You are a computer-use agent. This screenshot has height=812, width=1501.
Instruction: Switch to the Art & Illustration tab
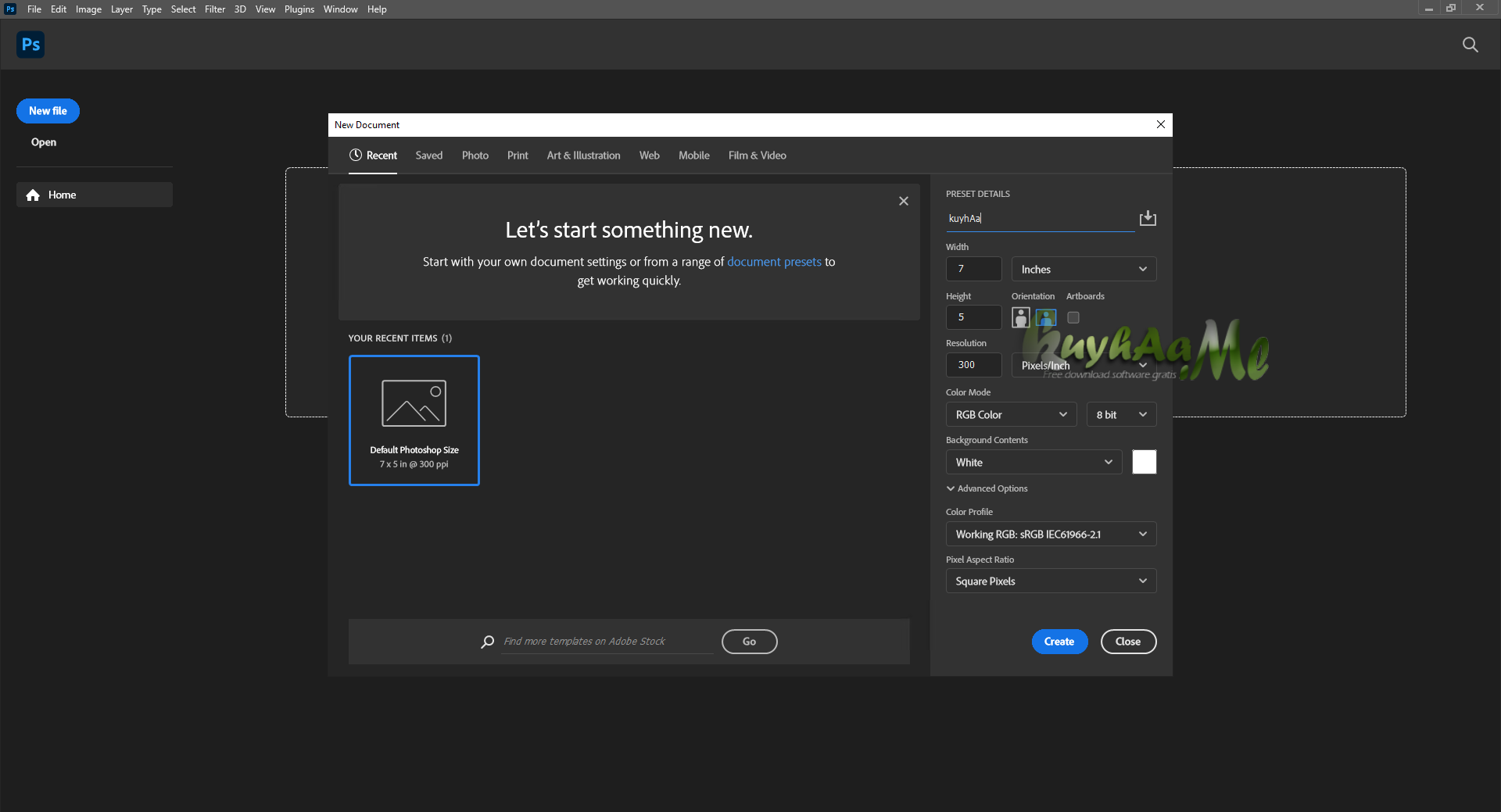click(x=584, y=156)
